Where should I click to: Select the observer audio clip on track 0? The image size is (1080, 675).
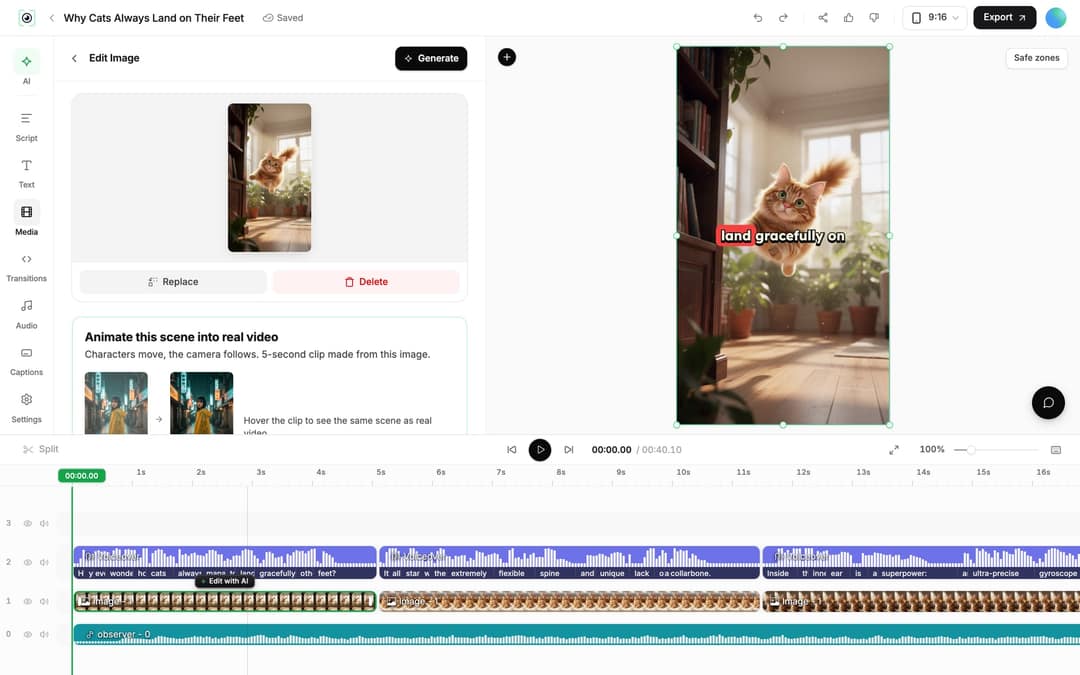tap(577, 634)
